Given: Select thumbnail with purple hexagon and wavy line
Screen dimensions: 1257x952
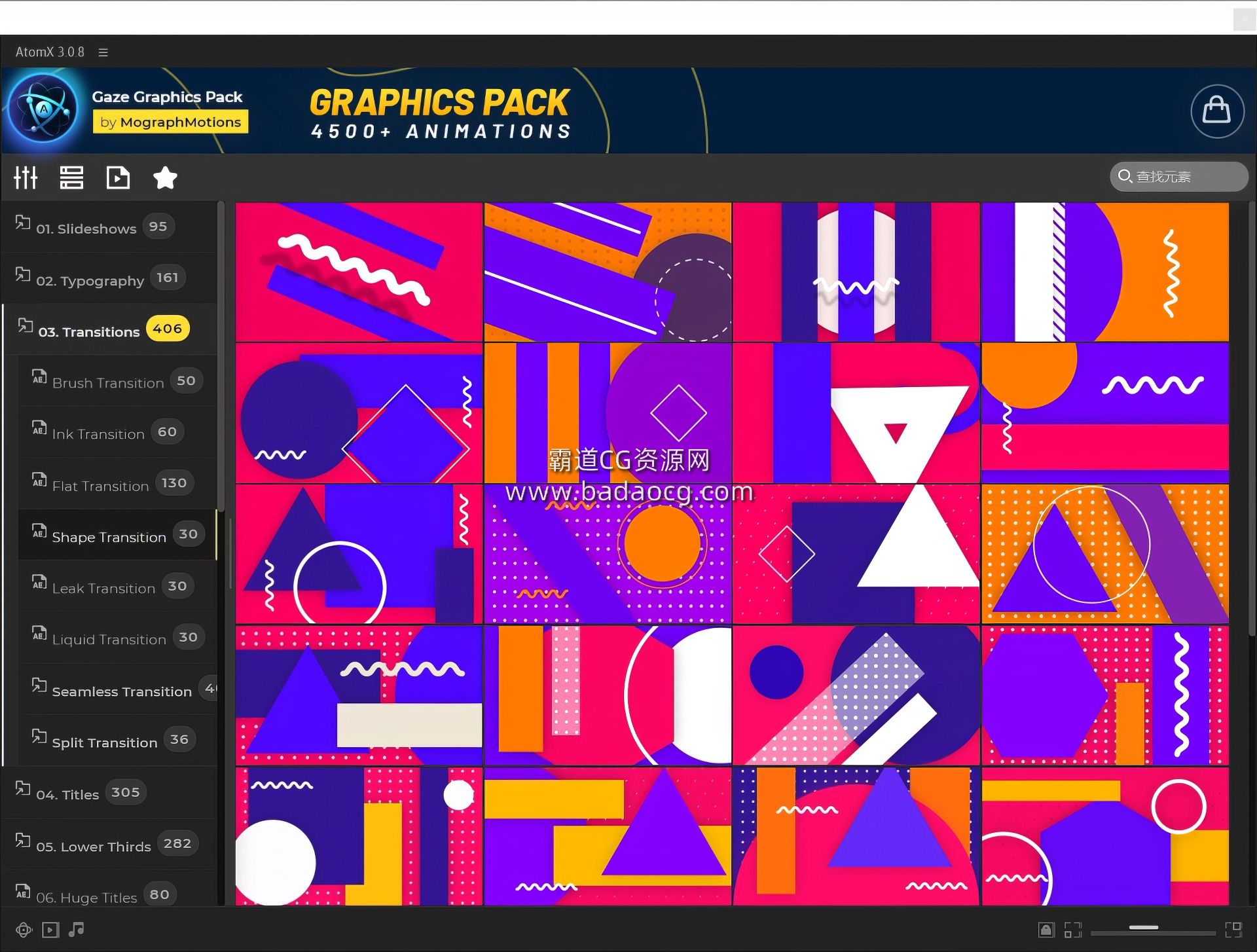Looking at the screenshot, I should click(1105, 695).
